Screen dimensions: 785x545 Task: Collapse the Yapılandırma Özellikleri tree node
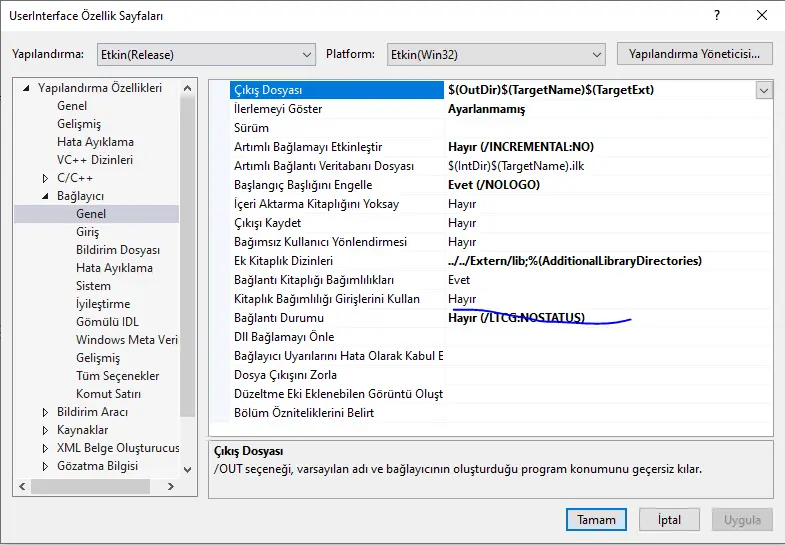(x=27, y=88)
